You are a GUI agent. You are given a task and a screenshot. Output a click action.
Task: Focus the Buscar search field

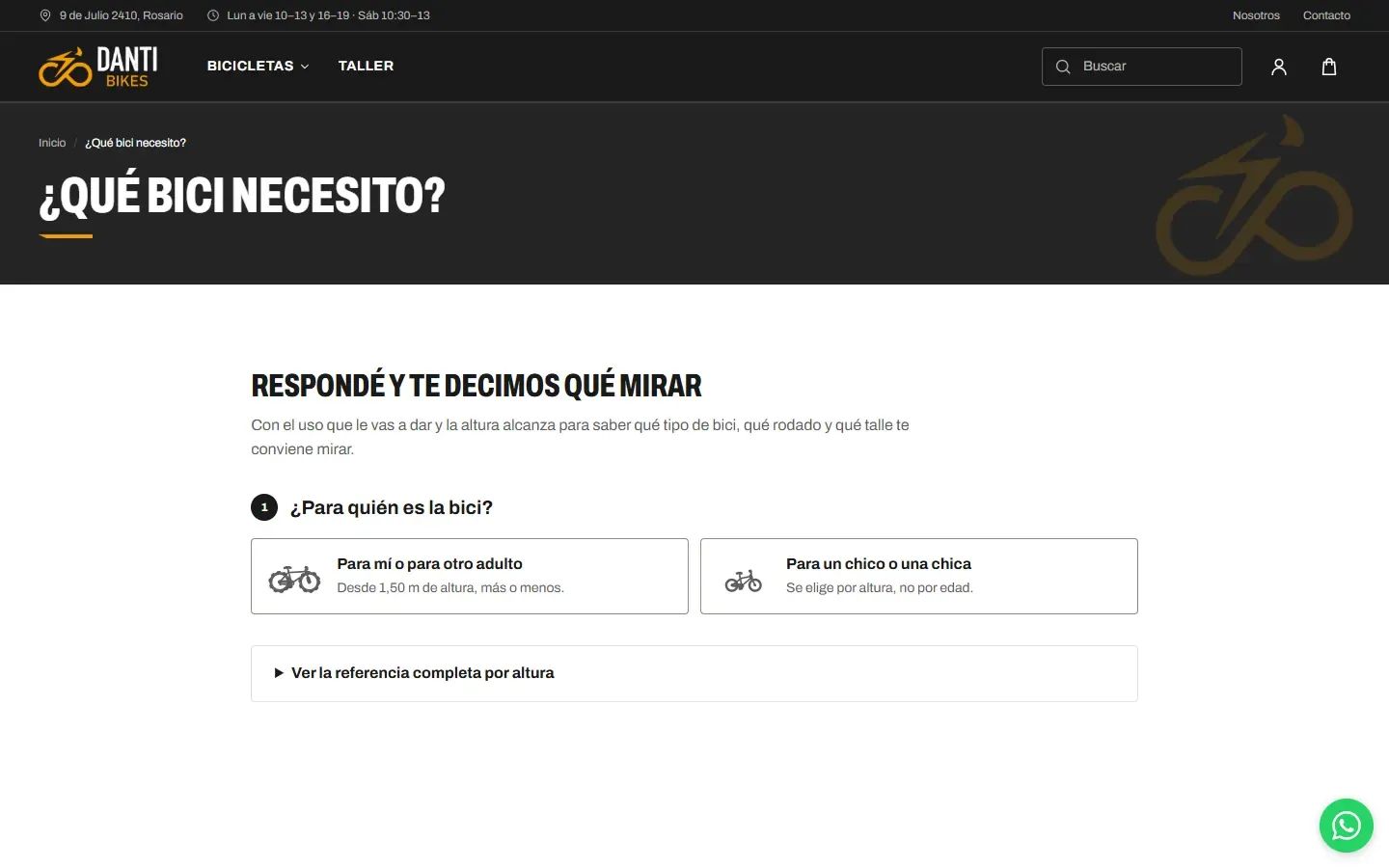coord(1142,67)
